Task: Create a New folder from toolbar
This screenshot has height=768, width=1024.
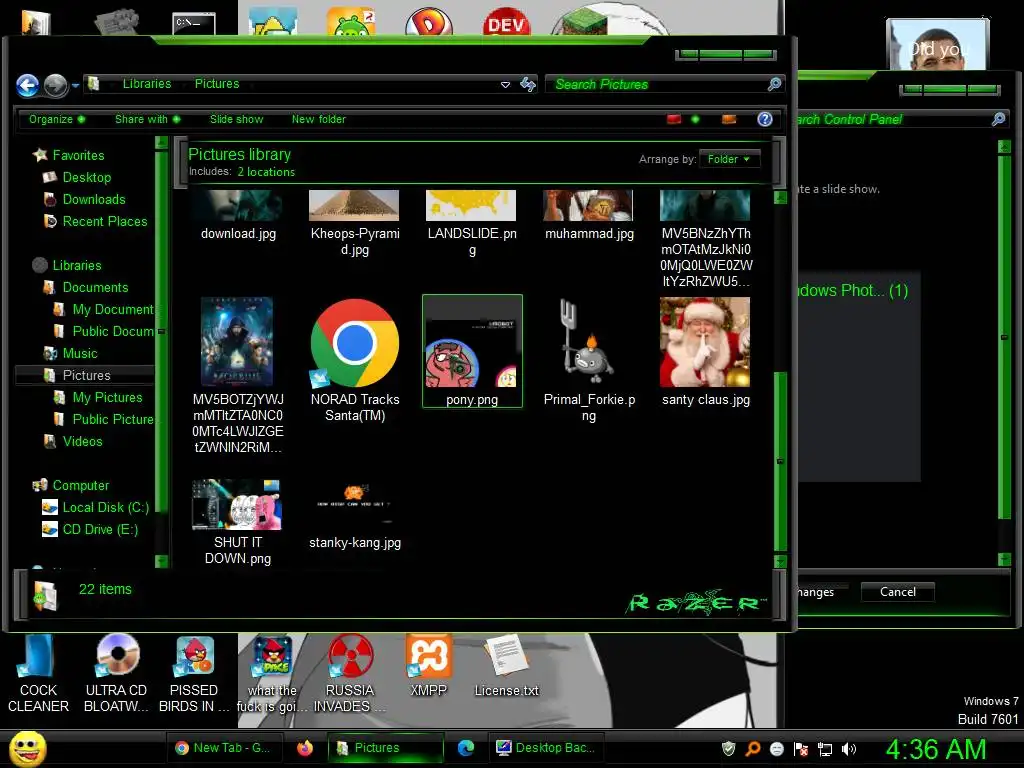Action: (x=319, y=119)
